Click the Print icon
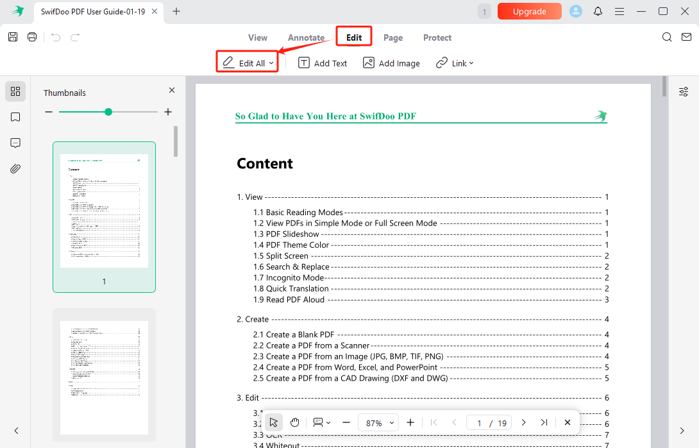Screen dimensions: 700x448 pos(32,37)
